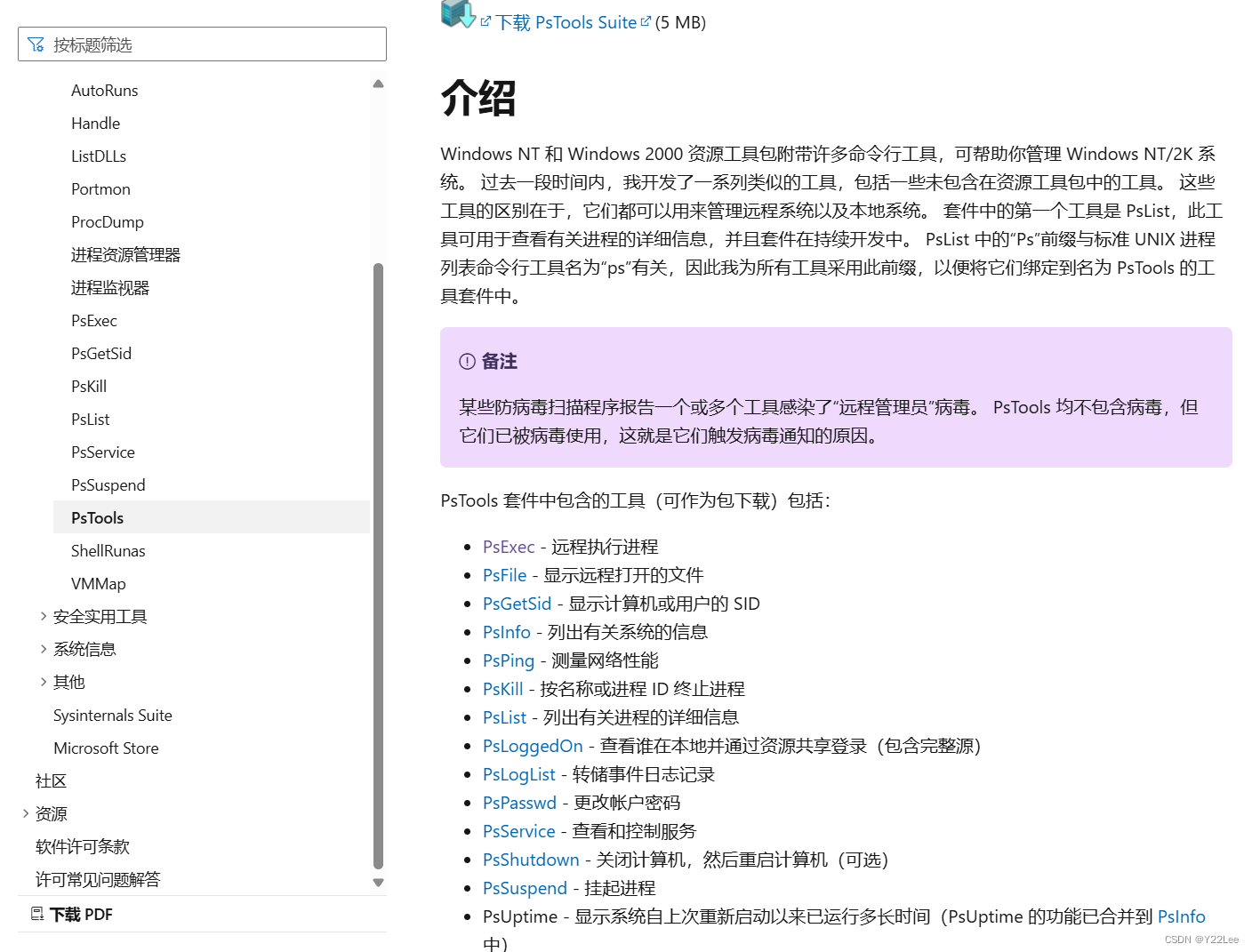Open ProcDump in the sidebar

pos(107,221)
